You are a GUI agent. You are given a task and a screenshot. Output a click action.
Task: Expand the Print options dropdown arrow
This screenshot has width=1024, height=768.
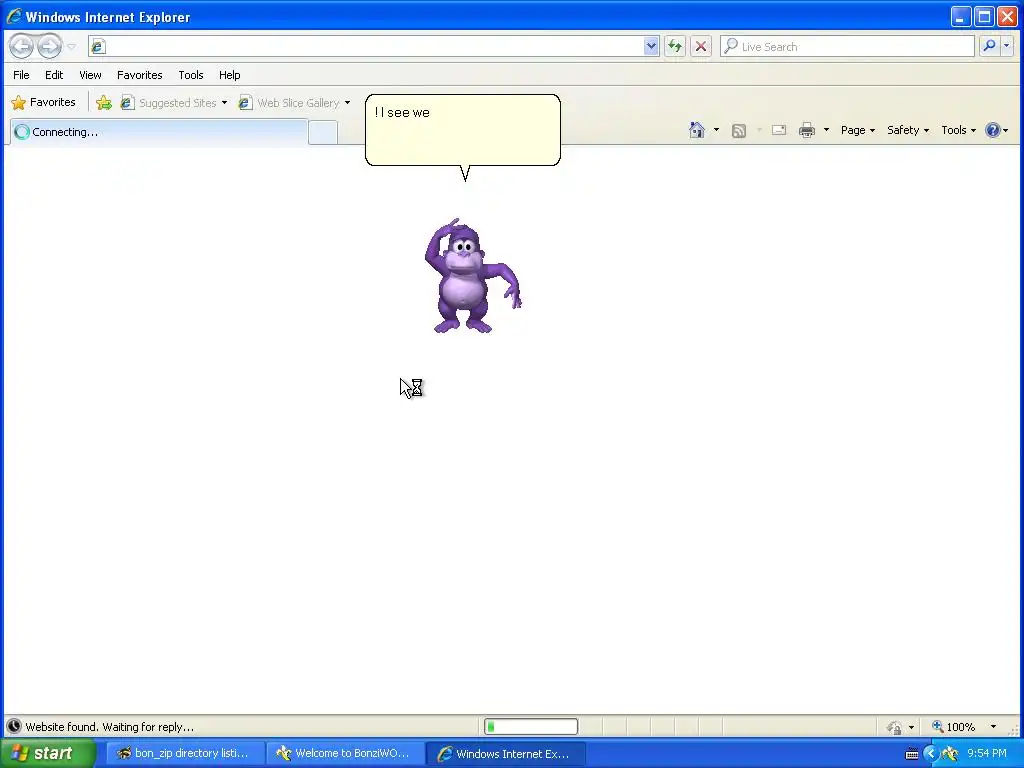point(826,130)
